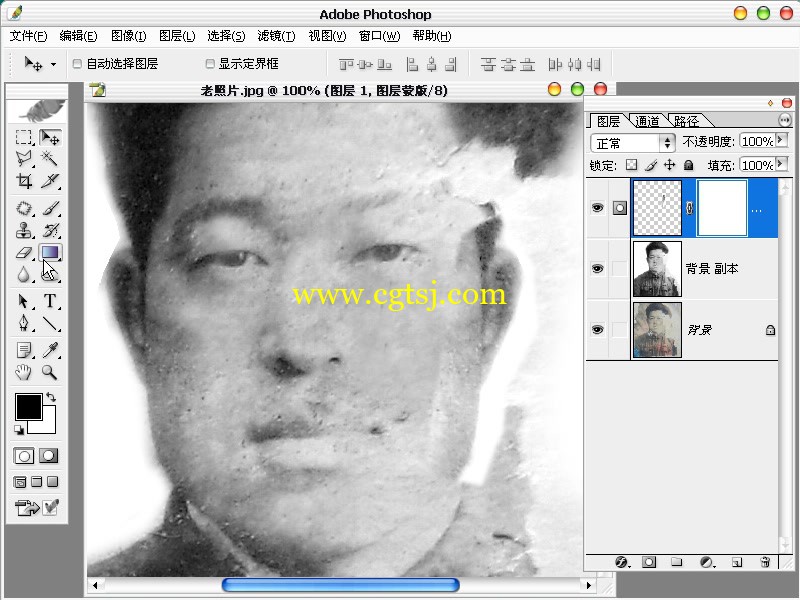Toggle lock image pixels brush icon

click(651, 165)
